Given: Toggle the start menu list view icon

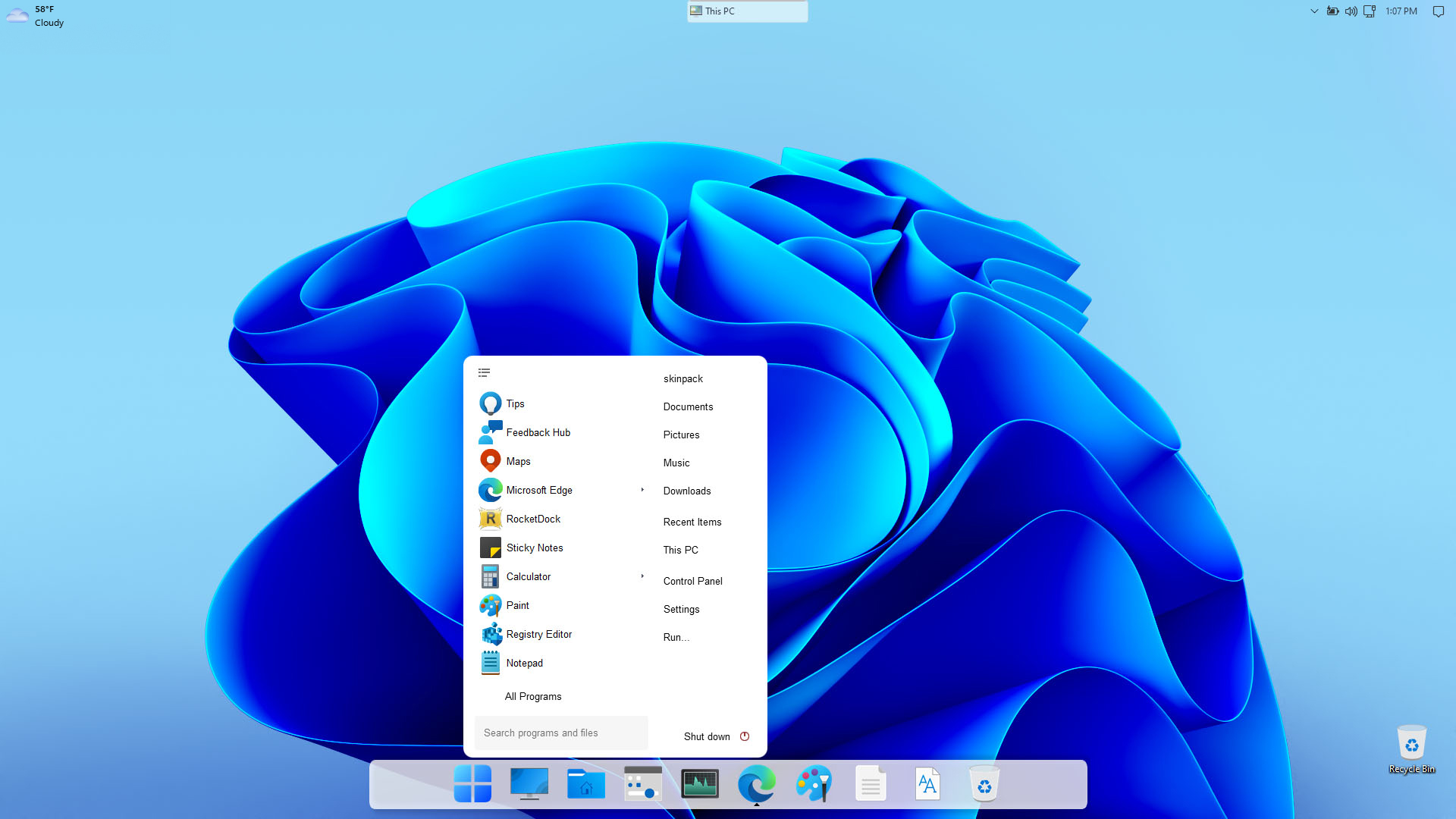Looking at the screenshot, I should pyautogui.click(x=484, y=372).
